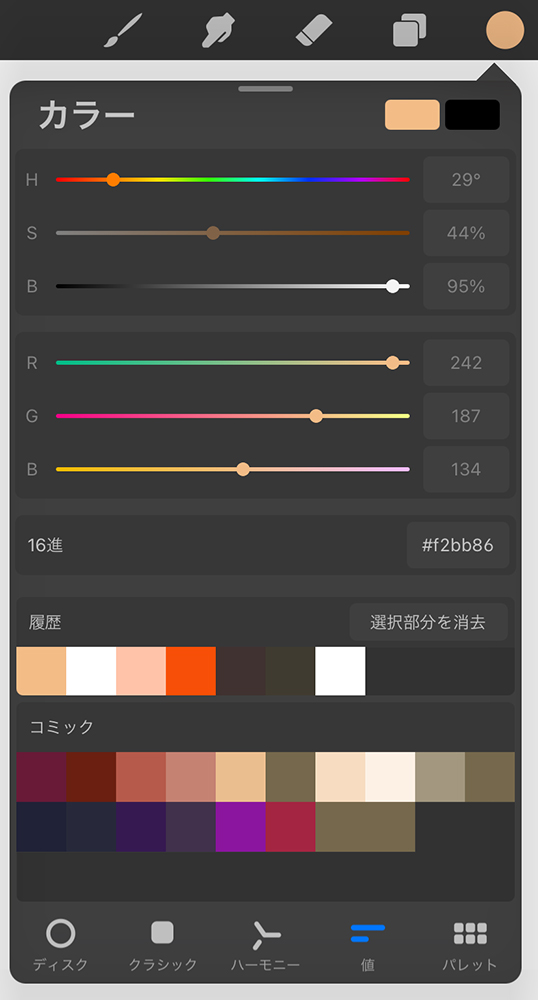Select the secondary black color swatch
Screen dimensions: 538x1000
pyautogui.click(x=472, y=115)
